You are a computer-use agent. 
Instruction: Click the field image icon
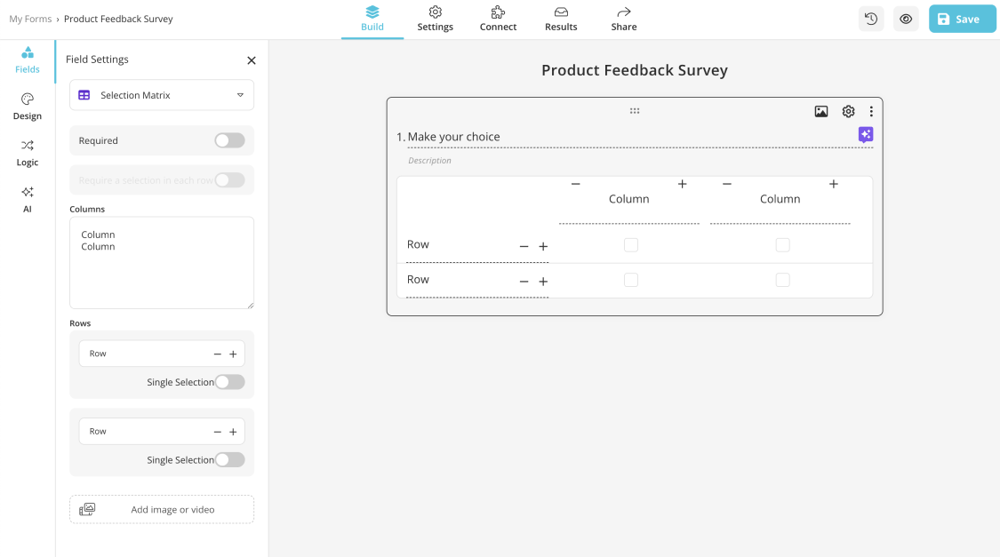[821, 112]
